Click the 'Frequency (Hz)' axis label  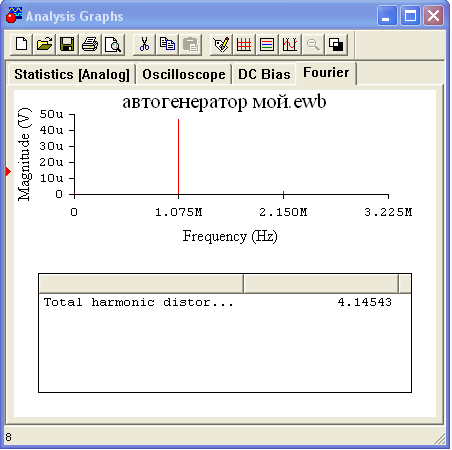[230, 236]
